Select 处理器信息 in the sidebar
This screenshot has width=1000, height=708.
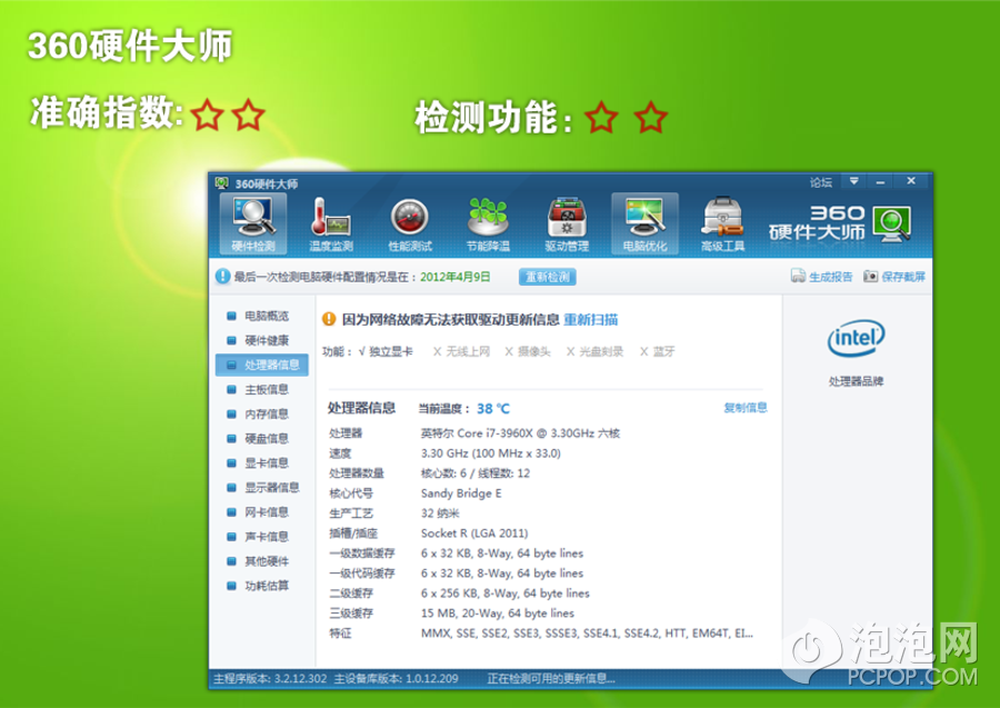click(262, 365)
